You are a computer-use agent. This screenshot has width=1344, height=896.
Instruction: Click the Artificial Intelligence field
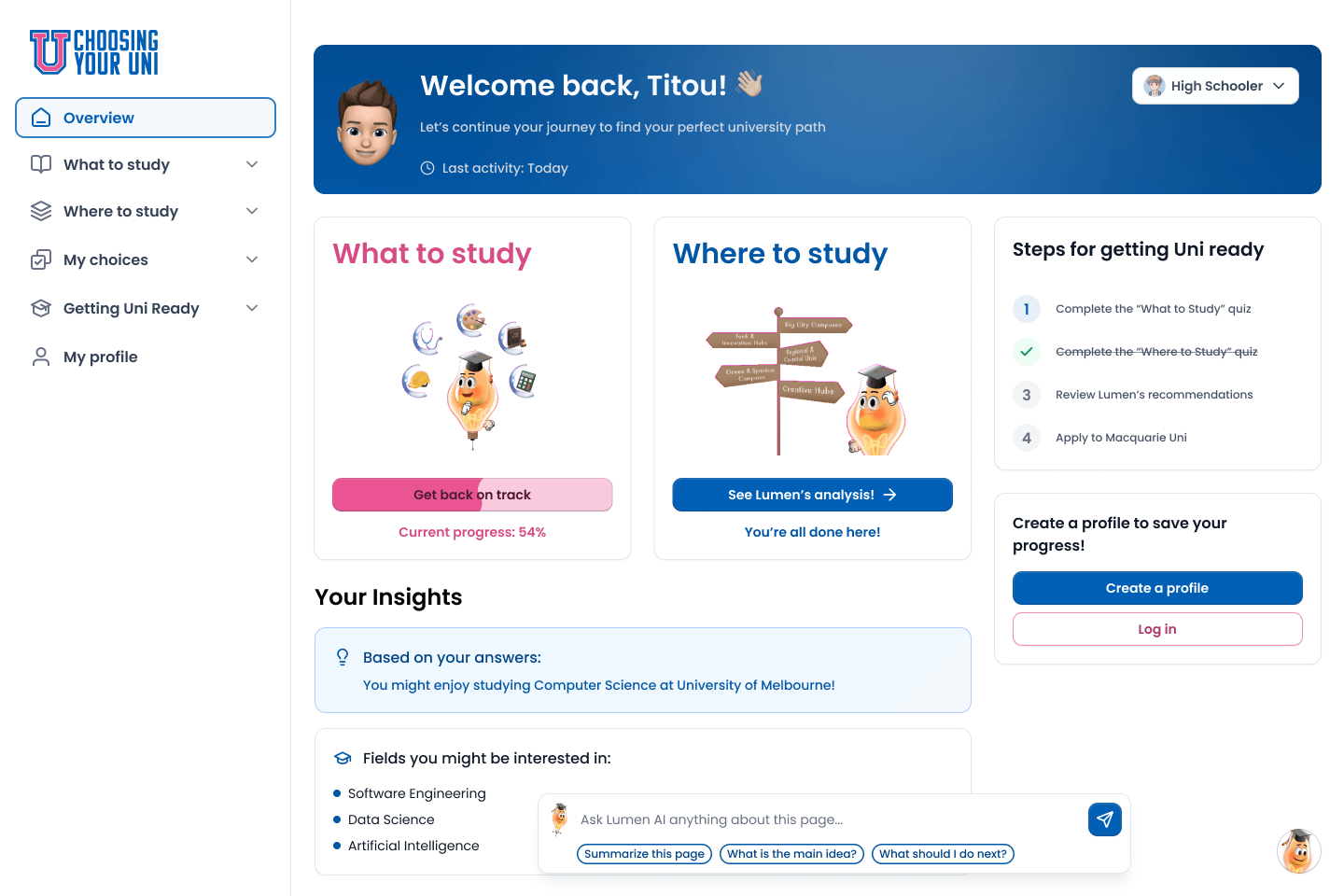413,846
